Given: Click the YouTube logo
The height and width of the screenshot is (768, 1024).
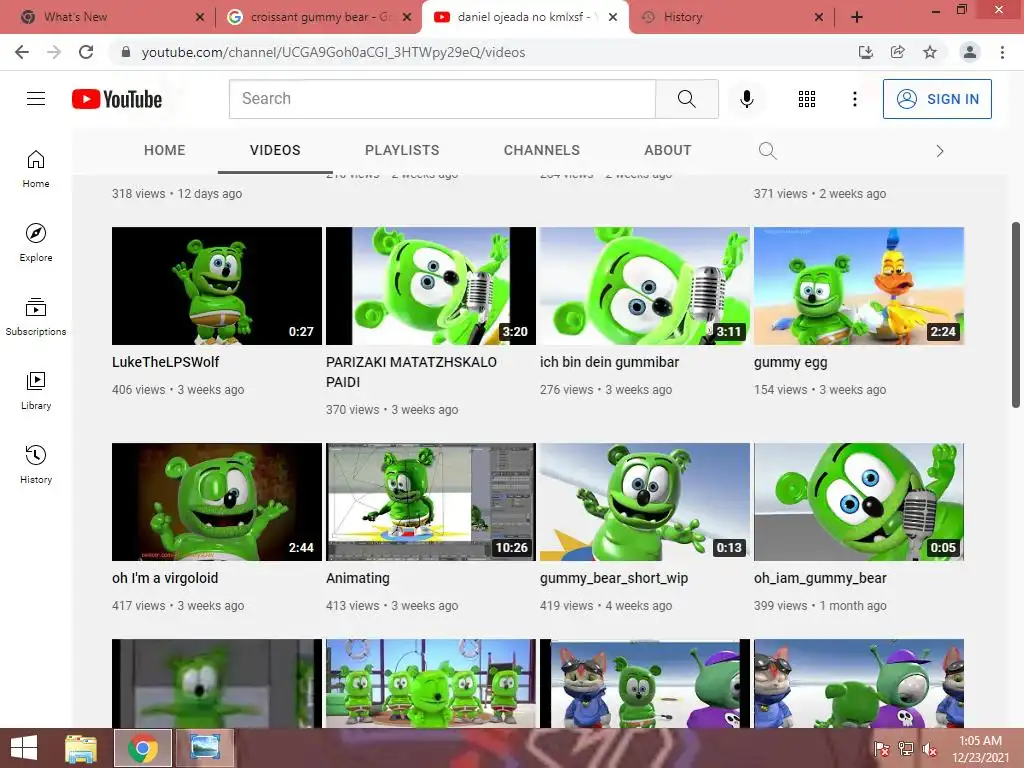Looking at the screenshot, I should [x=117, y=99].
